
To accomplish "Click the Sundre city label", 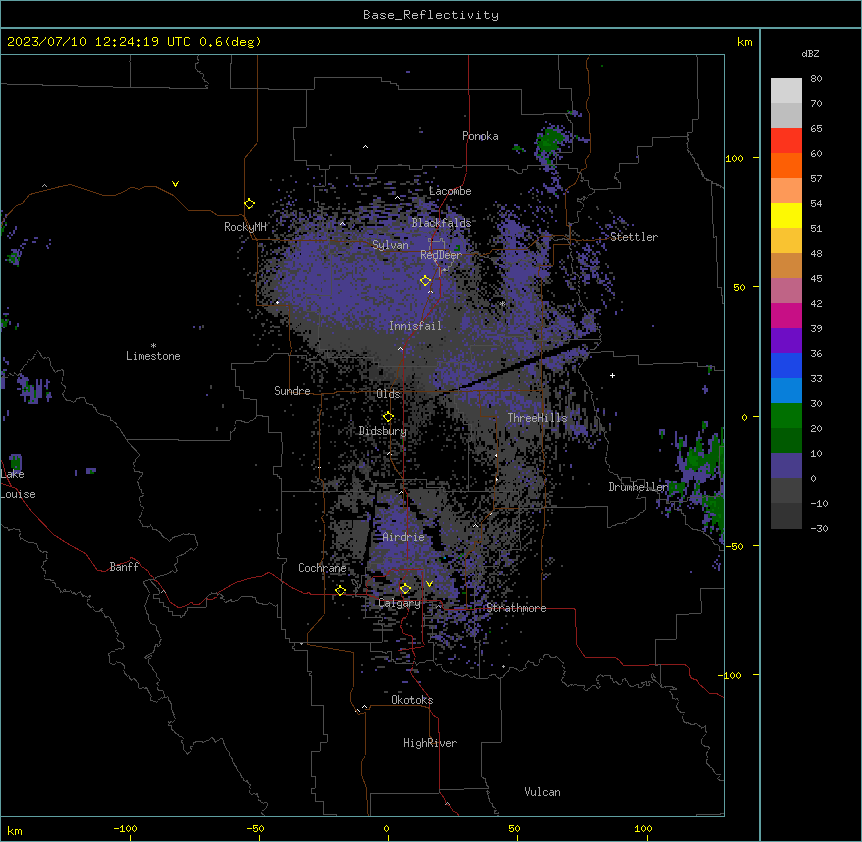I will click(292, 391).
